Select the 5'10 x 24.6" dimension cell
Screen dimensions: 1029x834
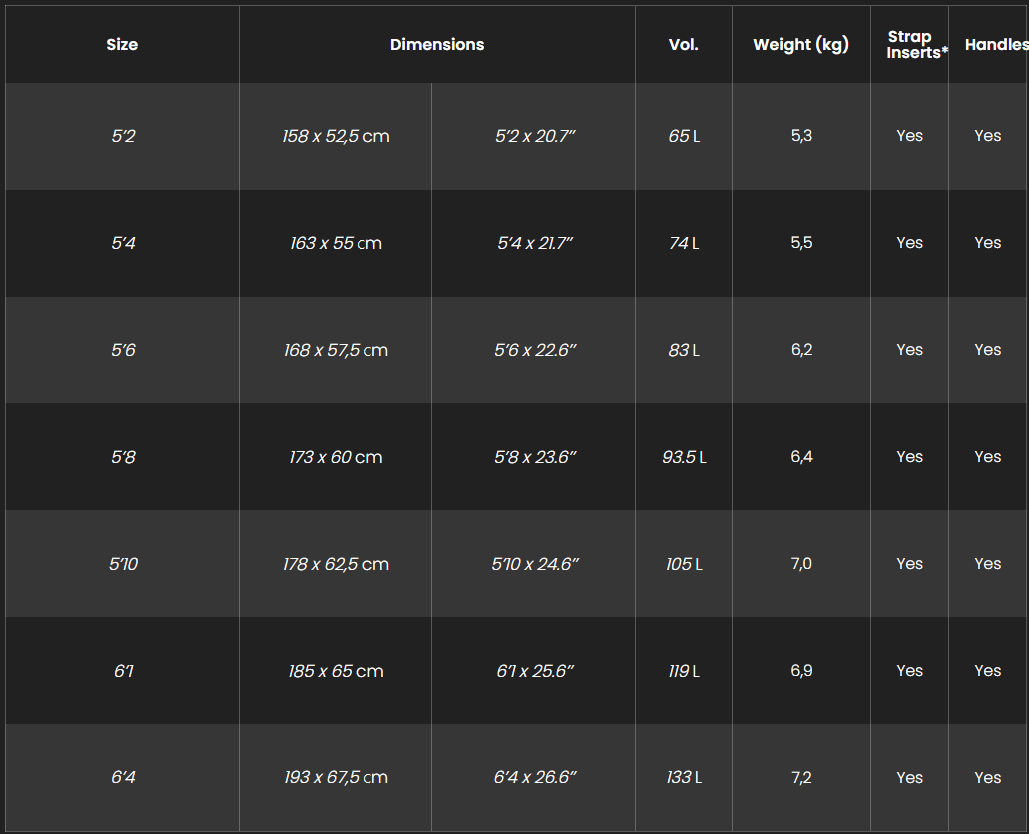pos(535,564)
